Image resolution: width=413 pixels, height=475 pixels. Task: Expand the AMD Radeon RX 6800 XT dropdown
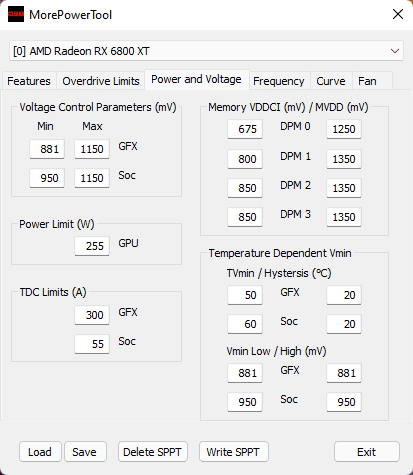[x=206, y=51]
